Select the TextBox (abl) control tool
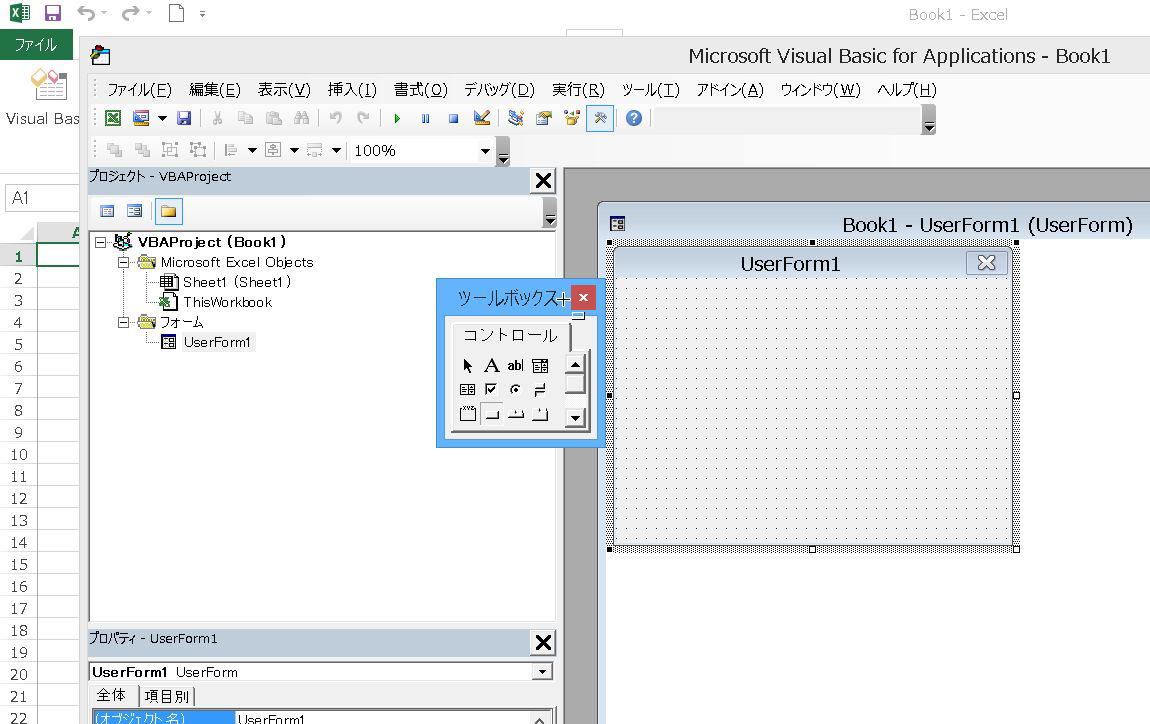 click(516, 366)
